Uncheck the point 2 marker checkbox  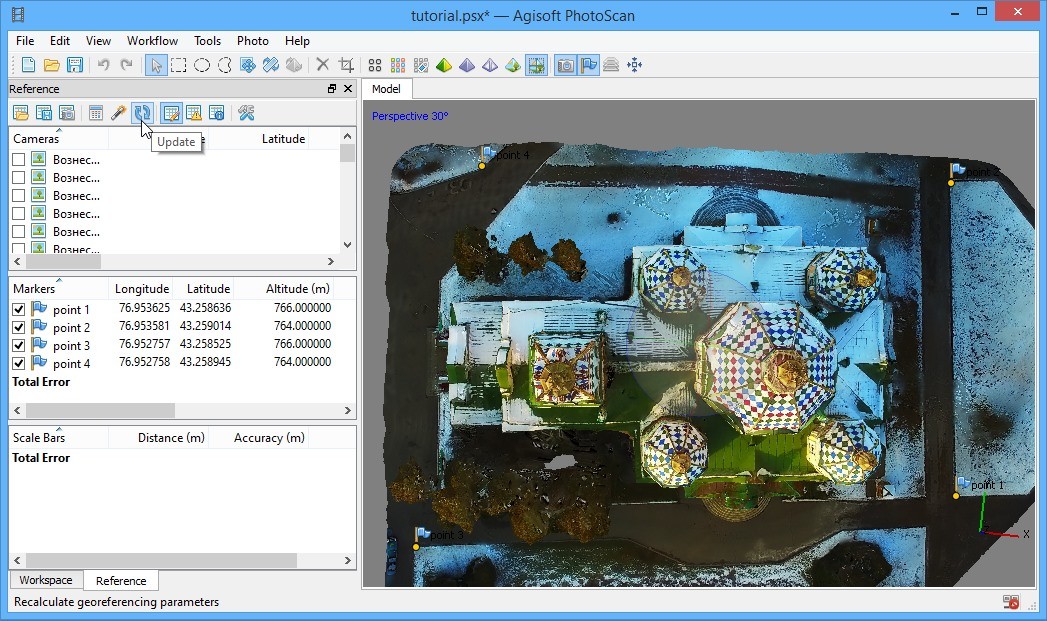[x=19, y=327]
